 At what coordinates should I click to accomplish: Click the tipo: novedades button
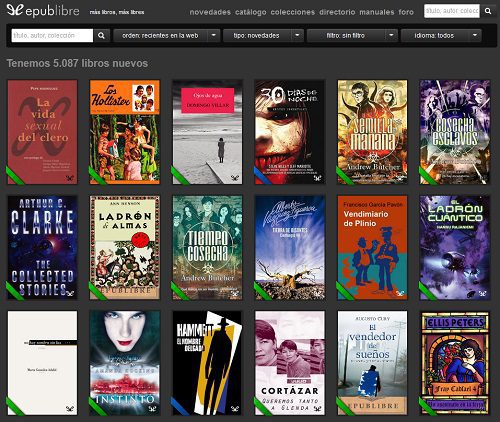[x=256, y=35]
